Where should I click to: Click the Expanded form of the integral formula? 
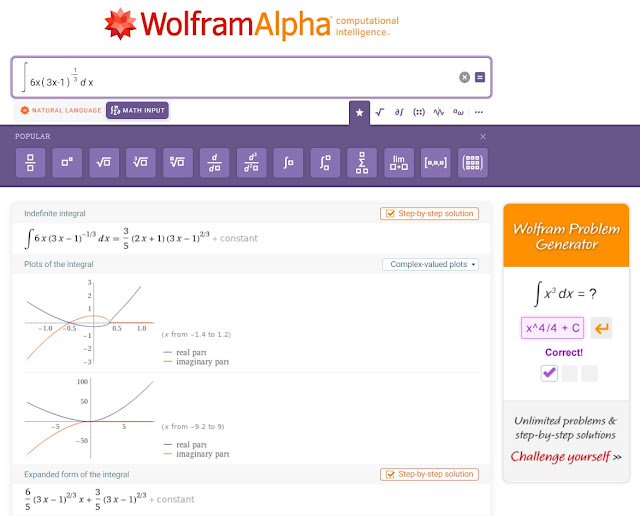109,499
